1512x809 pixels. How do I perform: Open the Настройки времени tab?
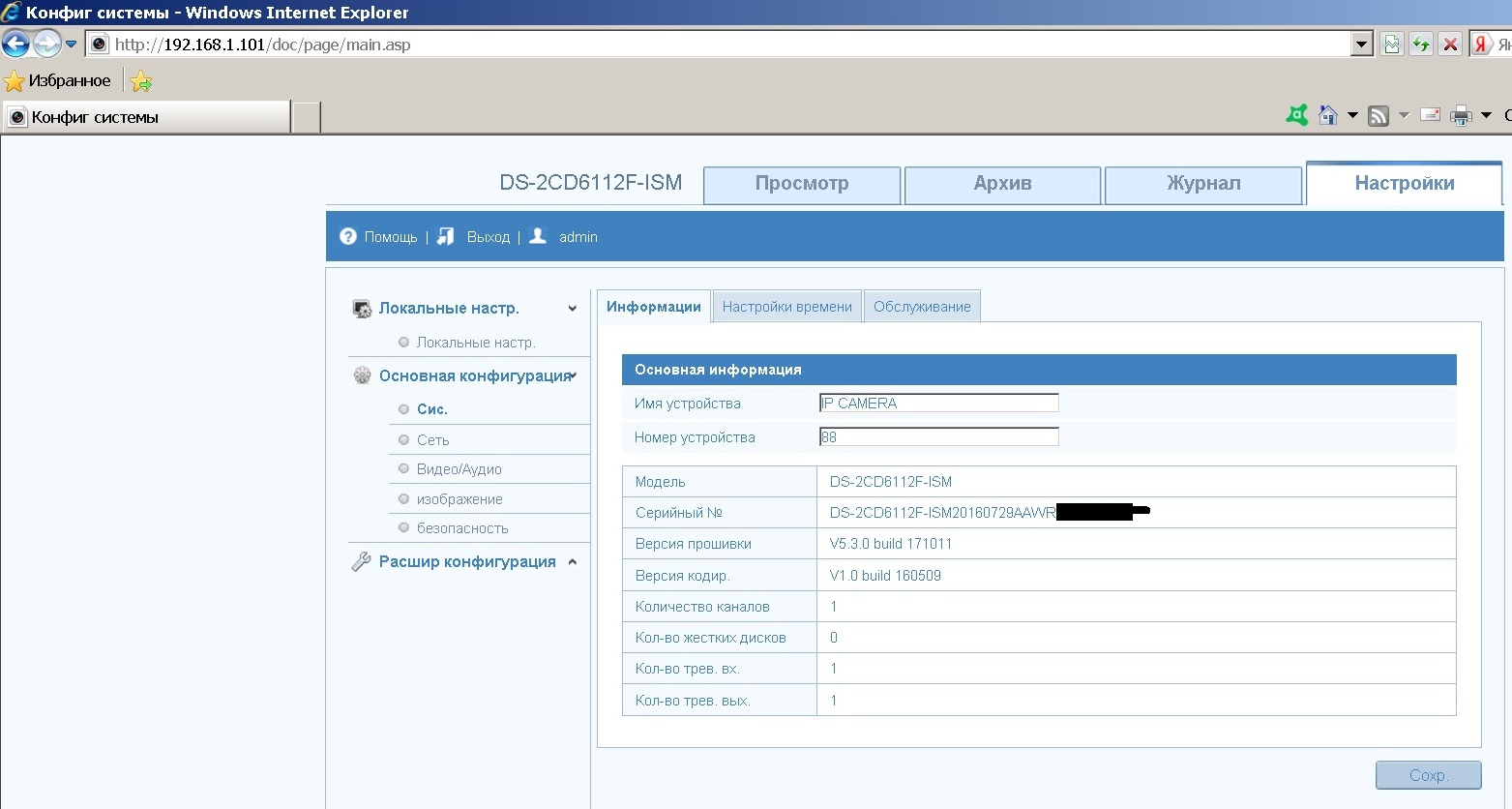tap(786, 307)
